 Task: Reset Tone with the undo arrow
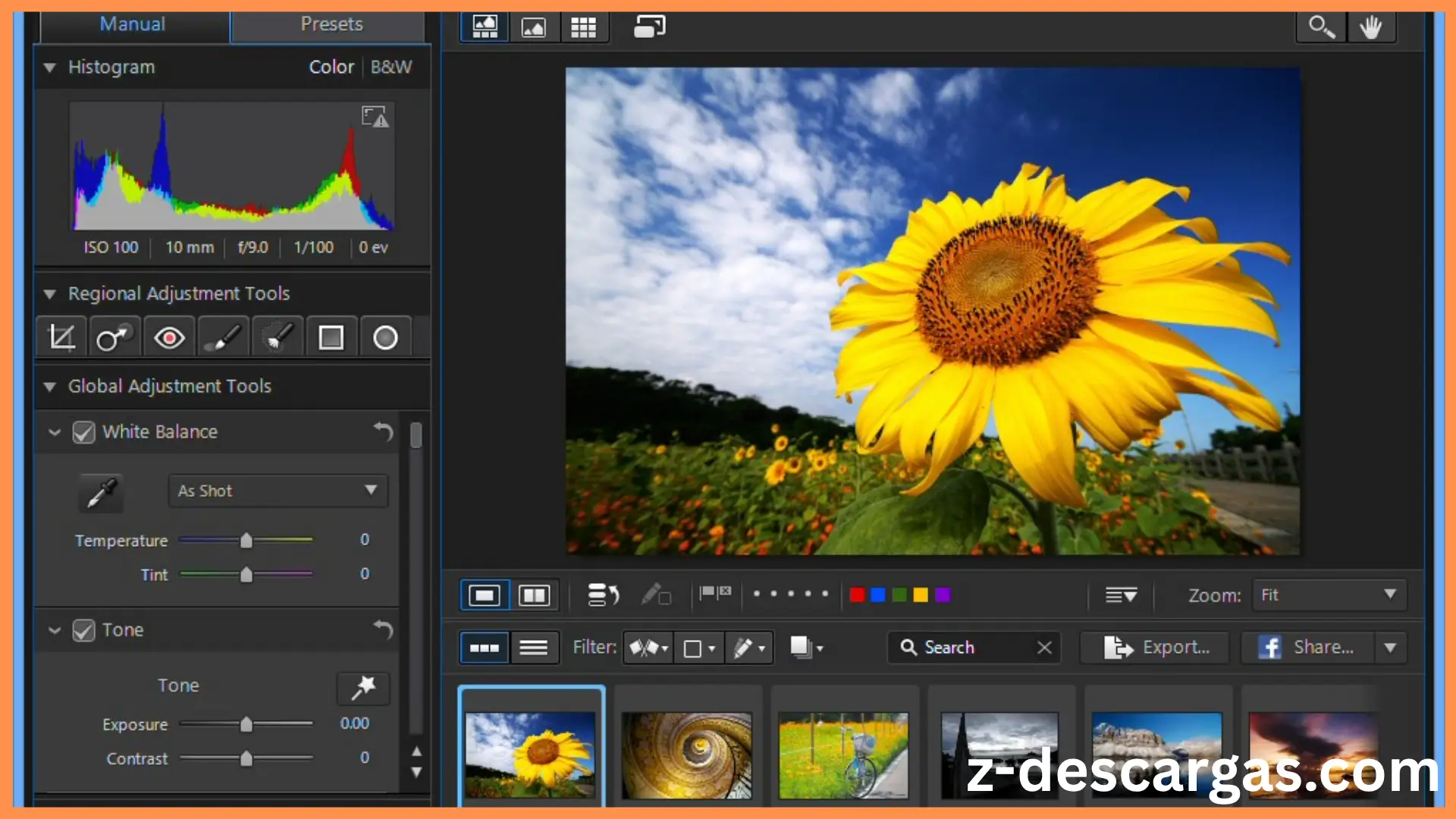383,629
